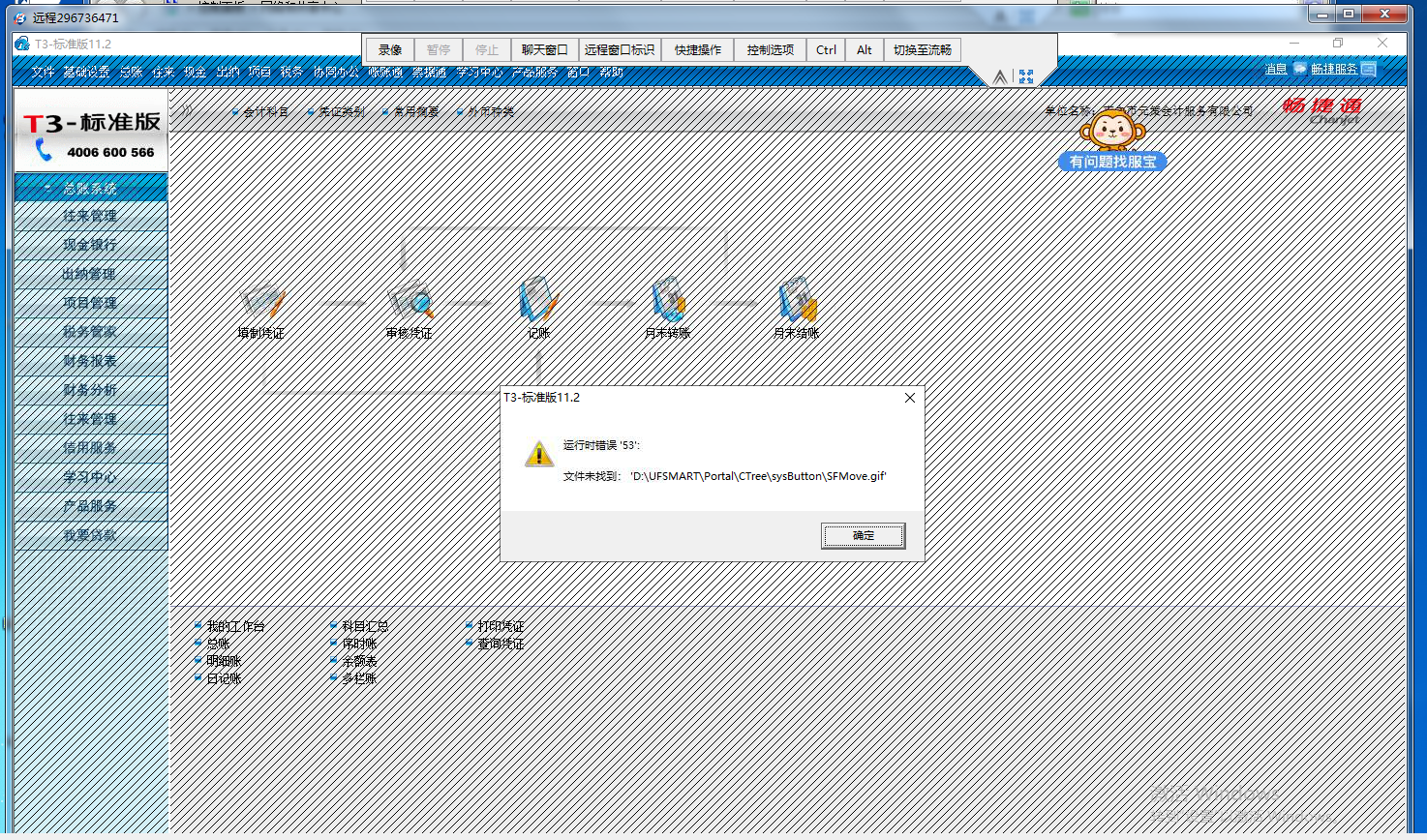Open the 外币种类 shortcut link

(x=491, y=112)
